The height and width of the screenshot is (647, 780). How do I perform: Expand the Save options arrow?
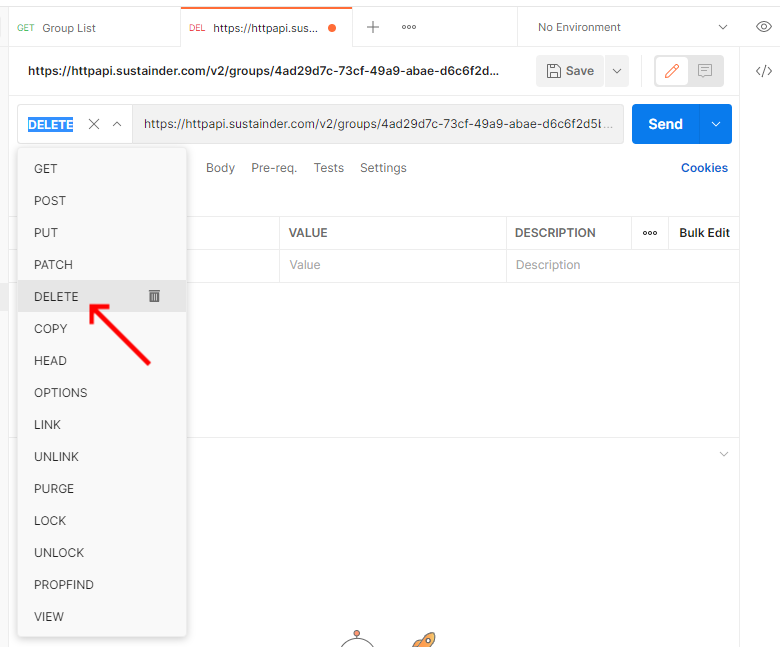tap(617, 71)
